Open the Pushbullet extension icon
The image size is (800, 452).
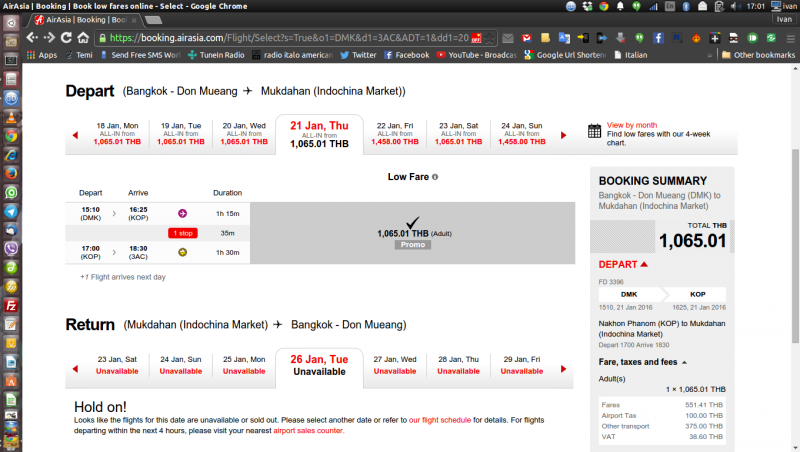click(753, 38)
